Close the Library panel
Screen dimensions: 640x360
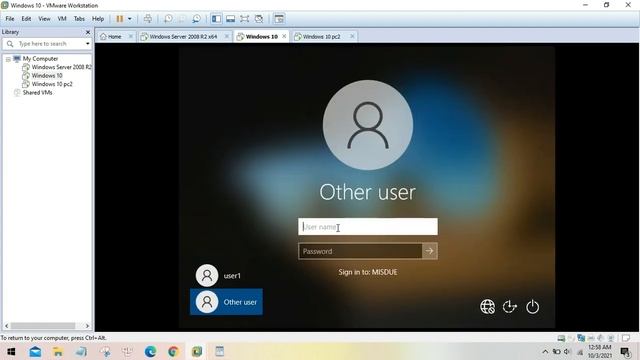[x=88, y=32]
